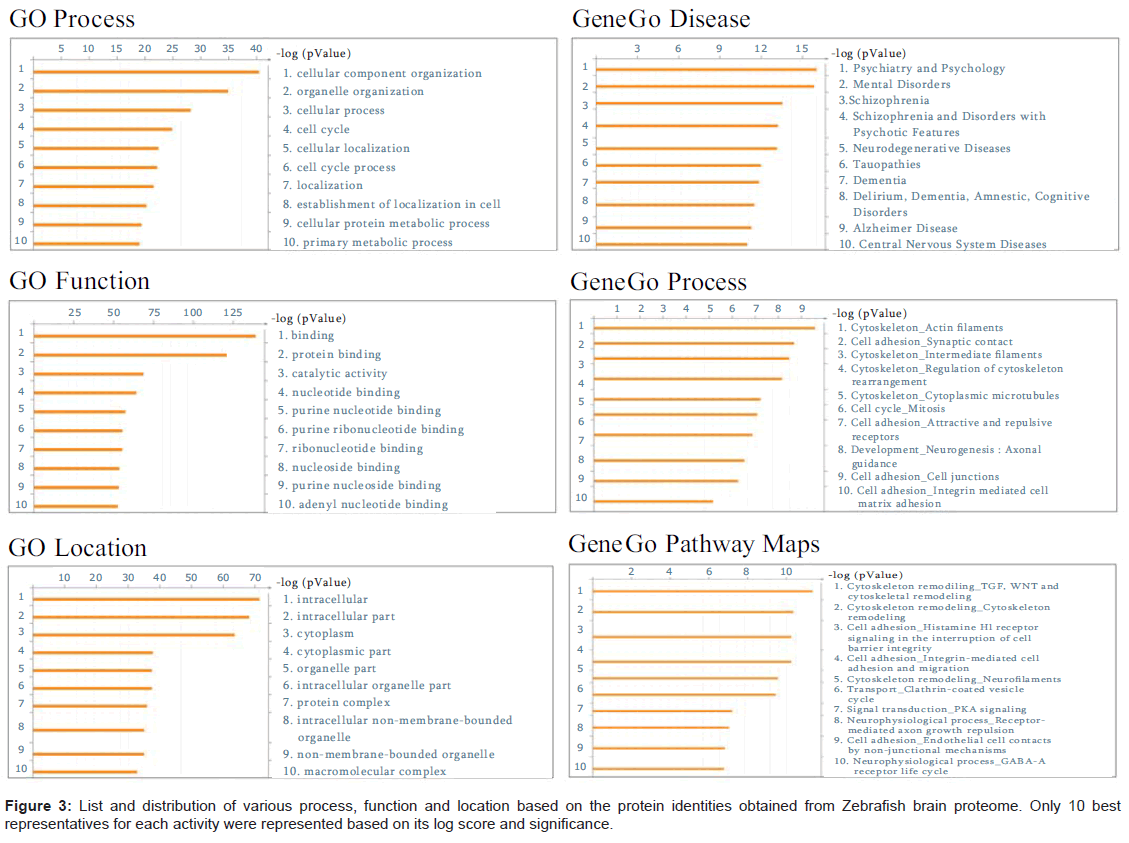
Task: Select the 'Alzheimer Disease' entry
Action: (904, 228)
